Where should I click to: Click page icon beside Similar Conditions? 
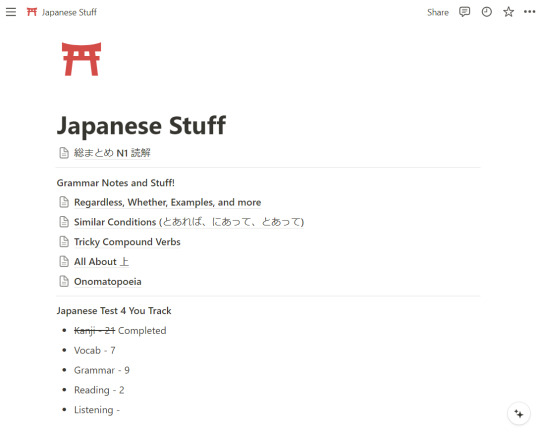(64, 222)
